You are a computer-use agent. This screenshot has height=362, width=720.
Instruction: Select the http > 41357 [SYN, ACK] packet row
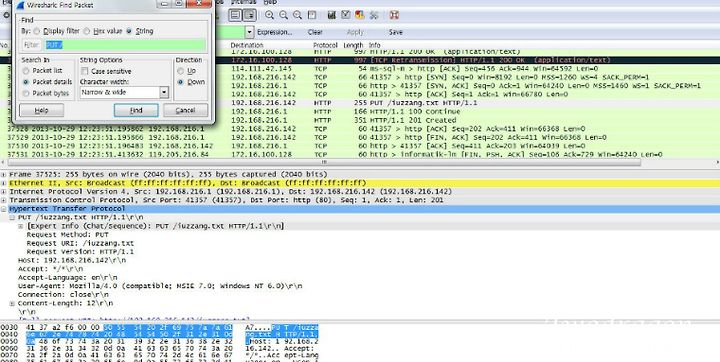click(360, 86)
